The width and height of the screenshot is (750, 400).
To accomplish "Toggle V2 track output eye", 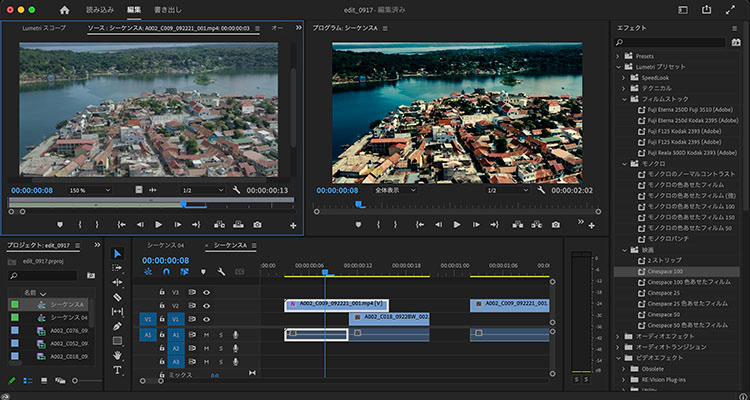I will (206, 305).
